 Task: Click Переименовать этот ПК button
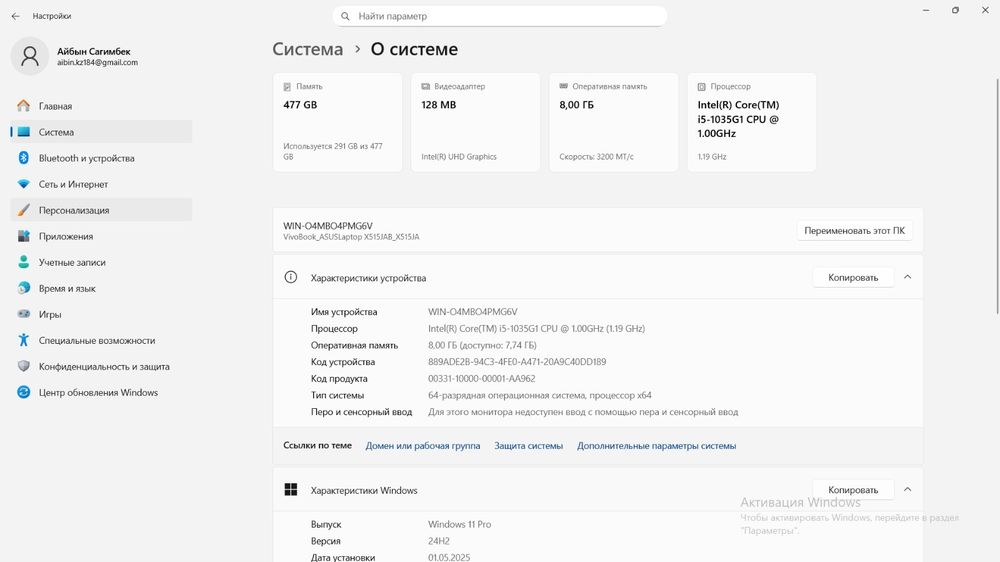coord(855,231)
